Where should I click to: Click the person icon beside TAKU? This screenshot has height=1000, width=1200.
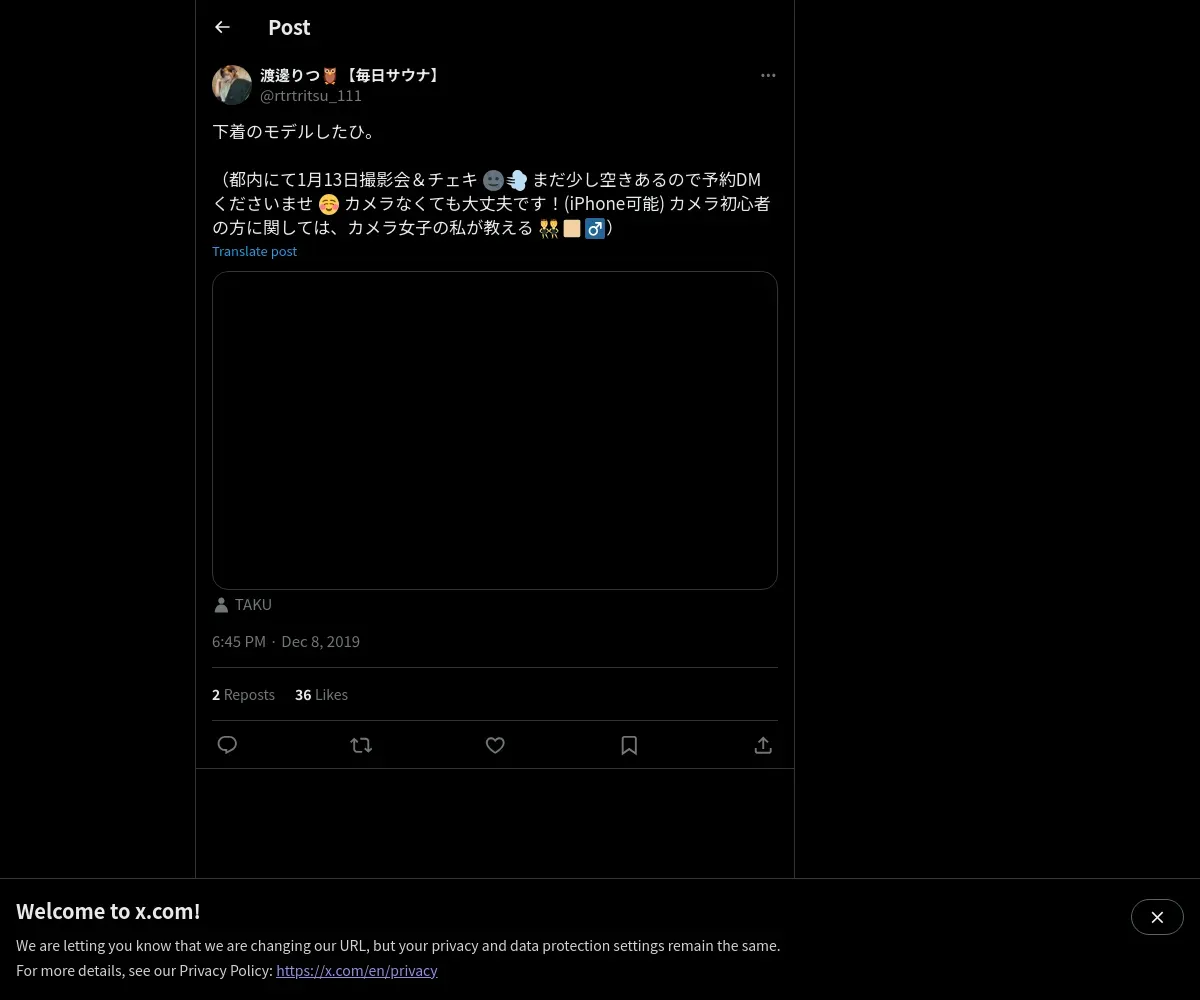pyautogui.click(x=221, y=605)
